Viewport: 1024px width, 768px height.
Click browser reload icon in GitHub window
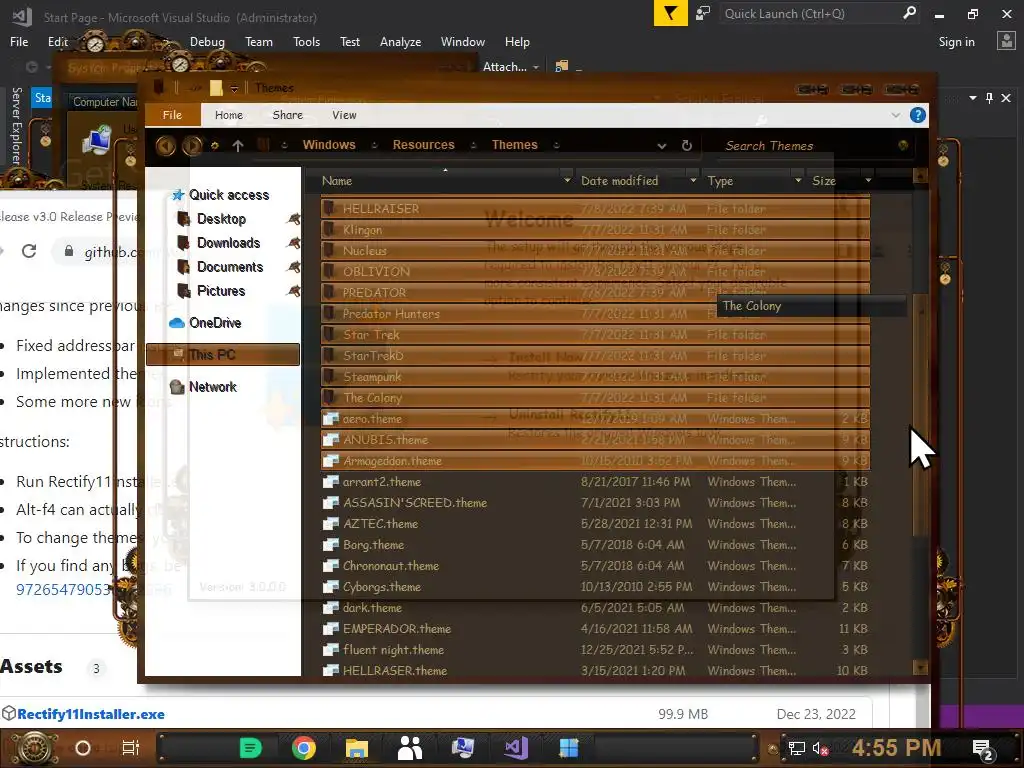pyautogui.click(x=29, y=251)
